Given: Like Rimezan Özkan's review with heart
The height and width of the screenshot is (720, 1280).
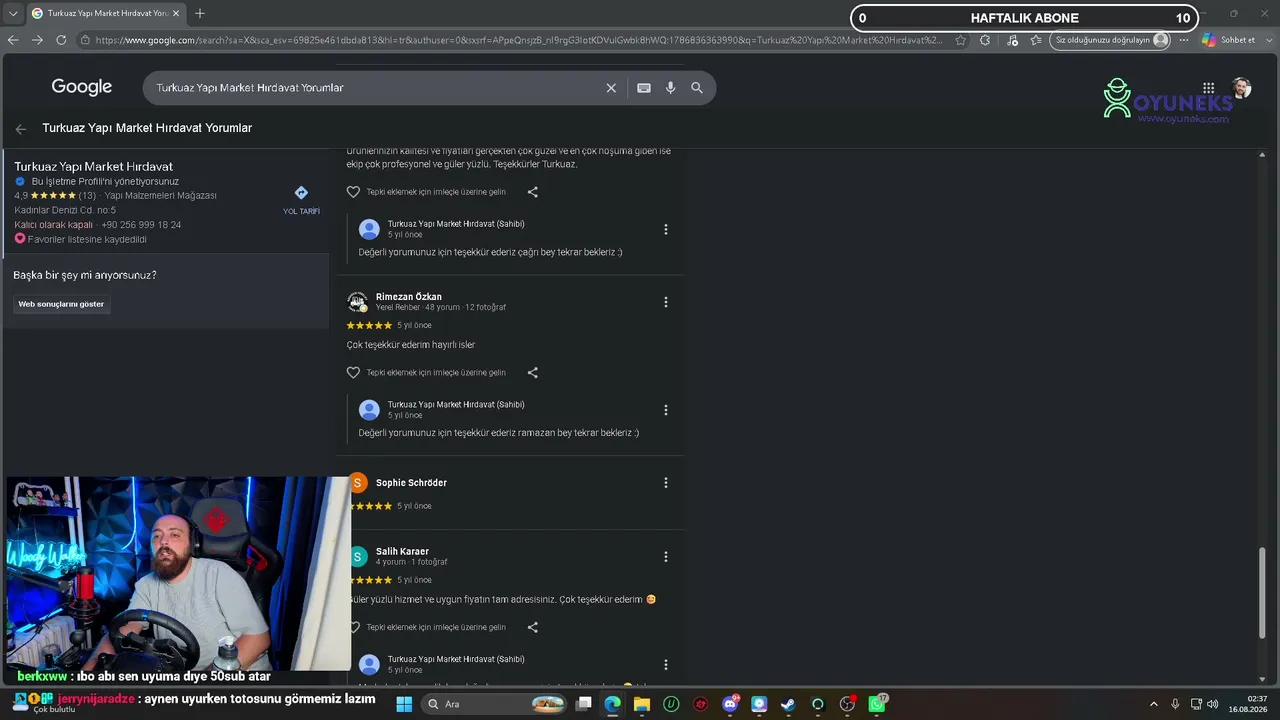Looking at the screenshot, I should point(353,373).
